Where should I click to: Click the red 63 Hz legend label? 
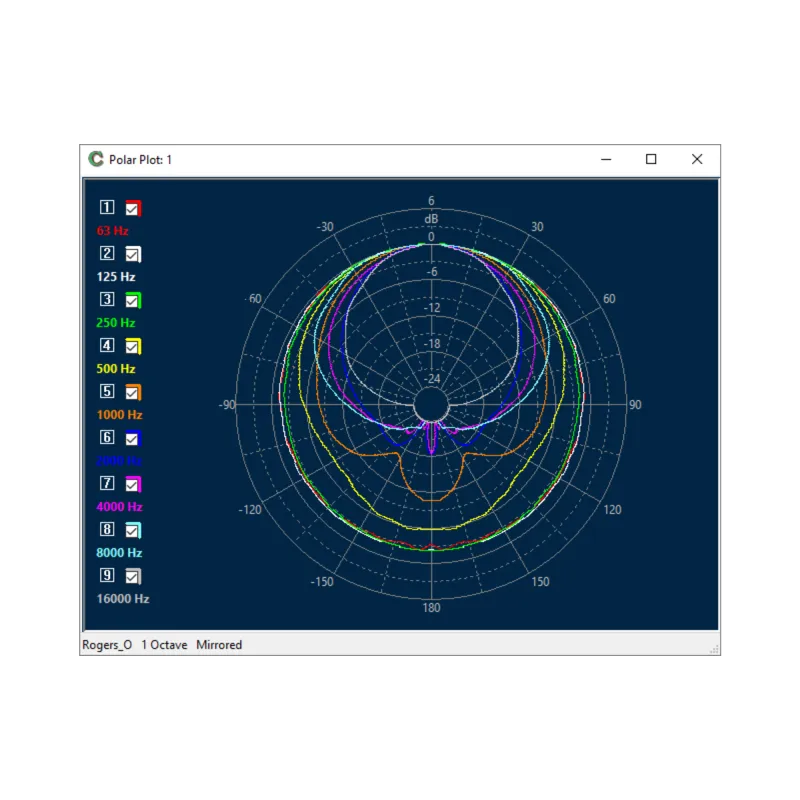(x=112, y=231)
